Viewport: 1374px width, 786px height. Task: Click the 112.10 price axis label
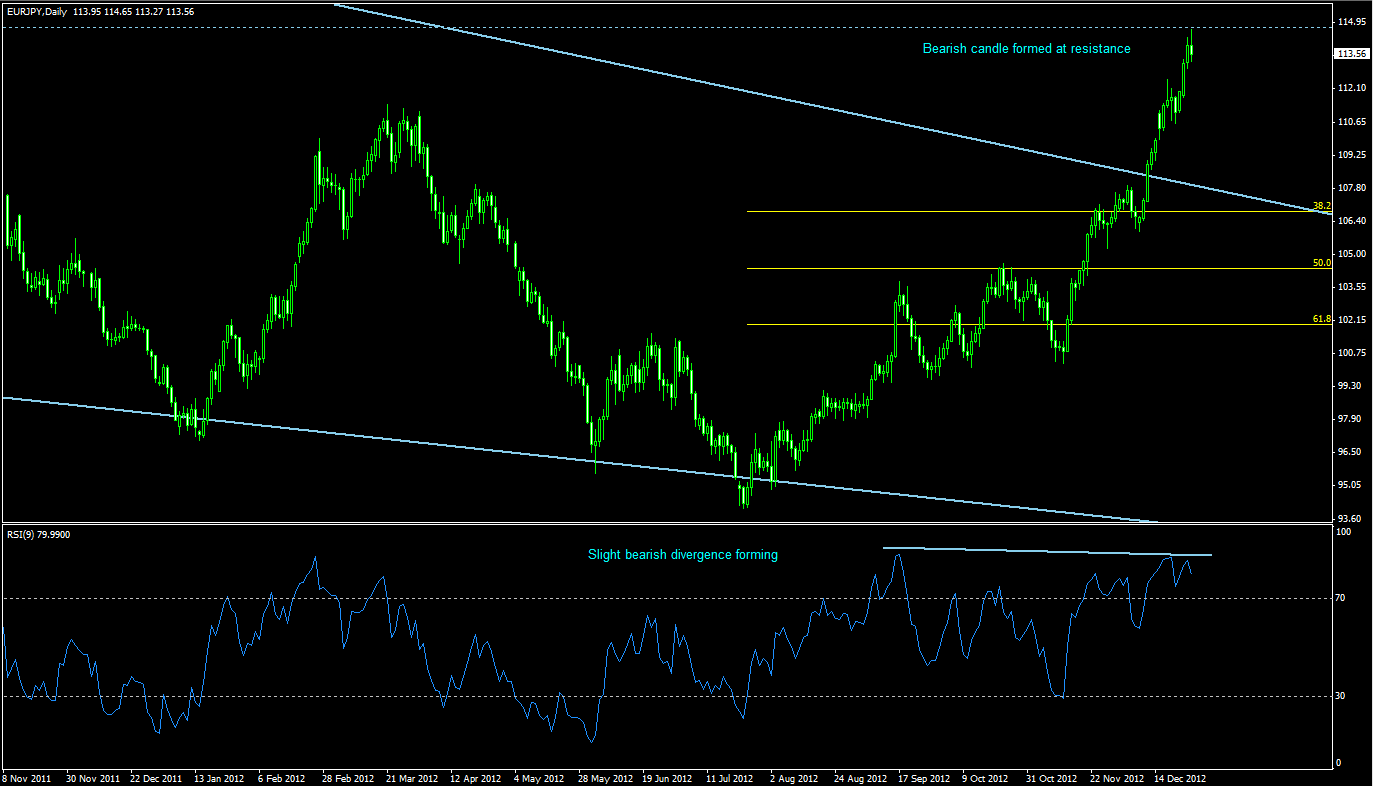pos(1352,88)
